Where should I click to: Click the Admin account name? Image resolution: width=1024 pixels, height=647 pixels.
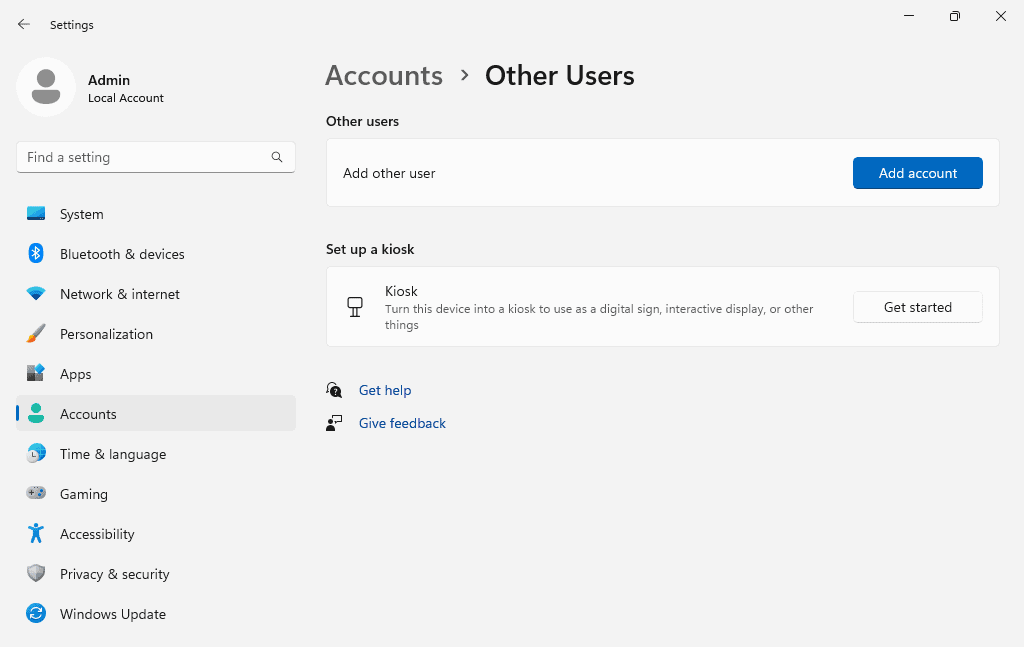click(109, 80)
